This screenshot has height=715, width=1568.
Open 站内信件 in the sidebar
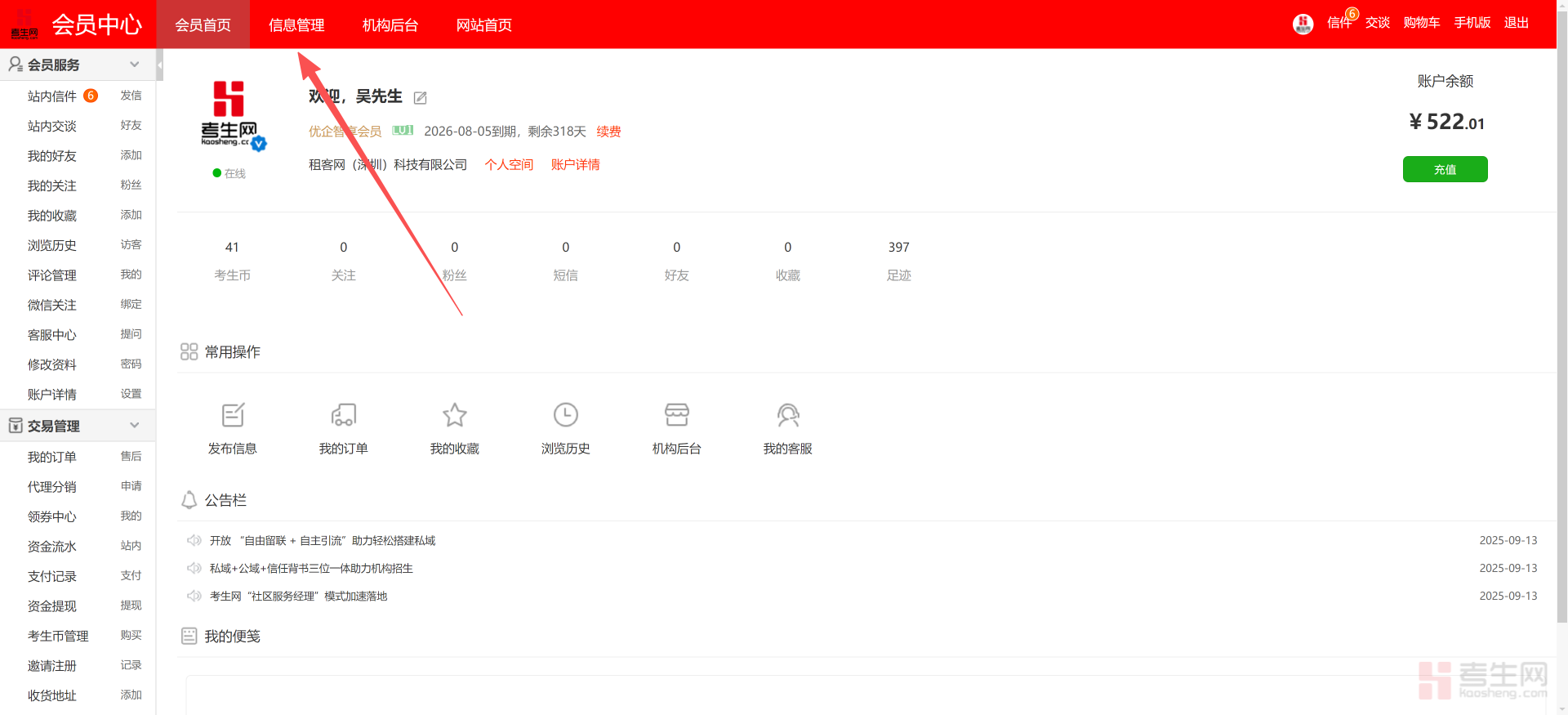(52, 96)
